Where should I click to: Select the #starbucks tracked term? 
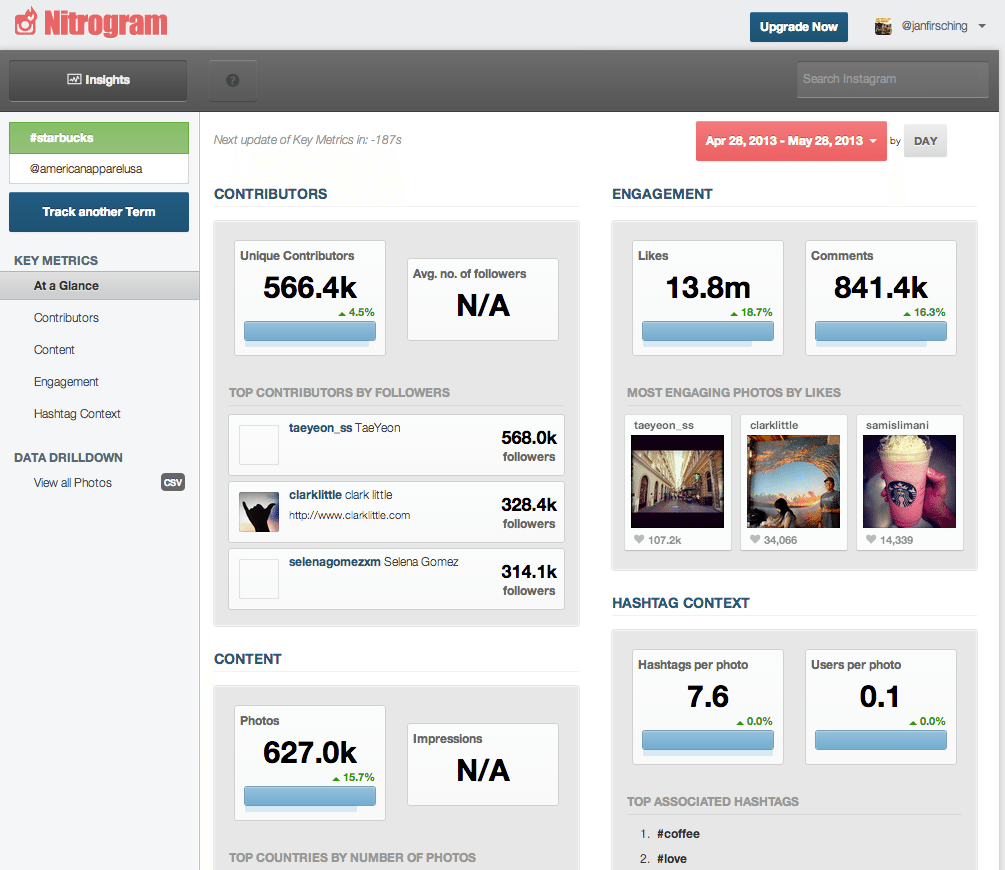pos(99,138)
